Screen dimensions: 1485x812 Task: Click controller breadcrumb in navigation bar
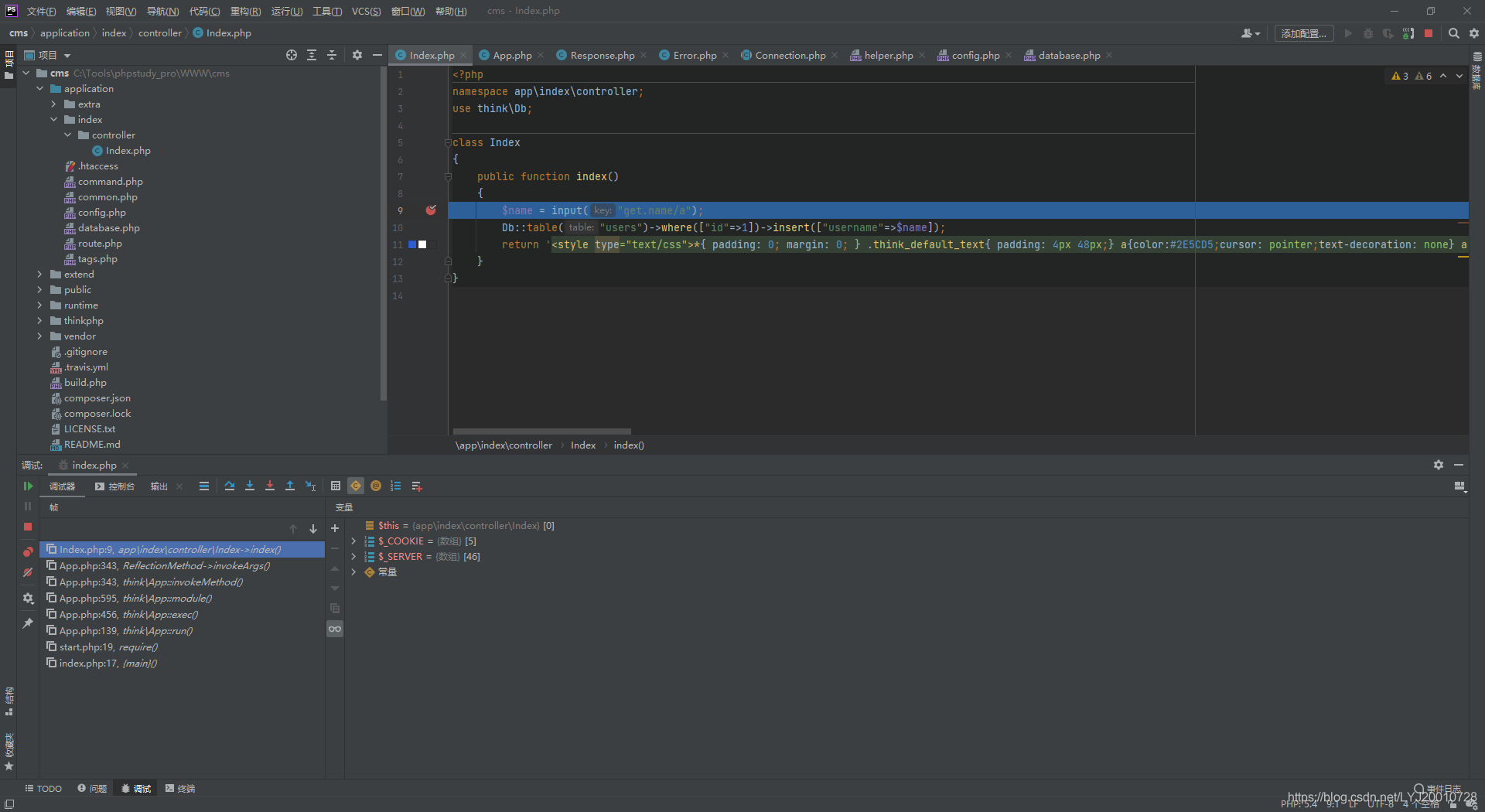160,33
